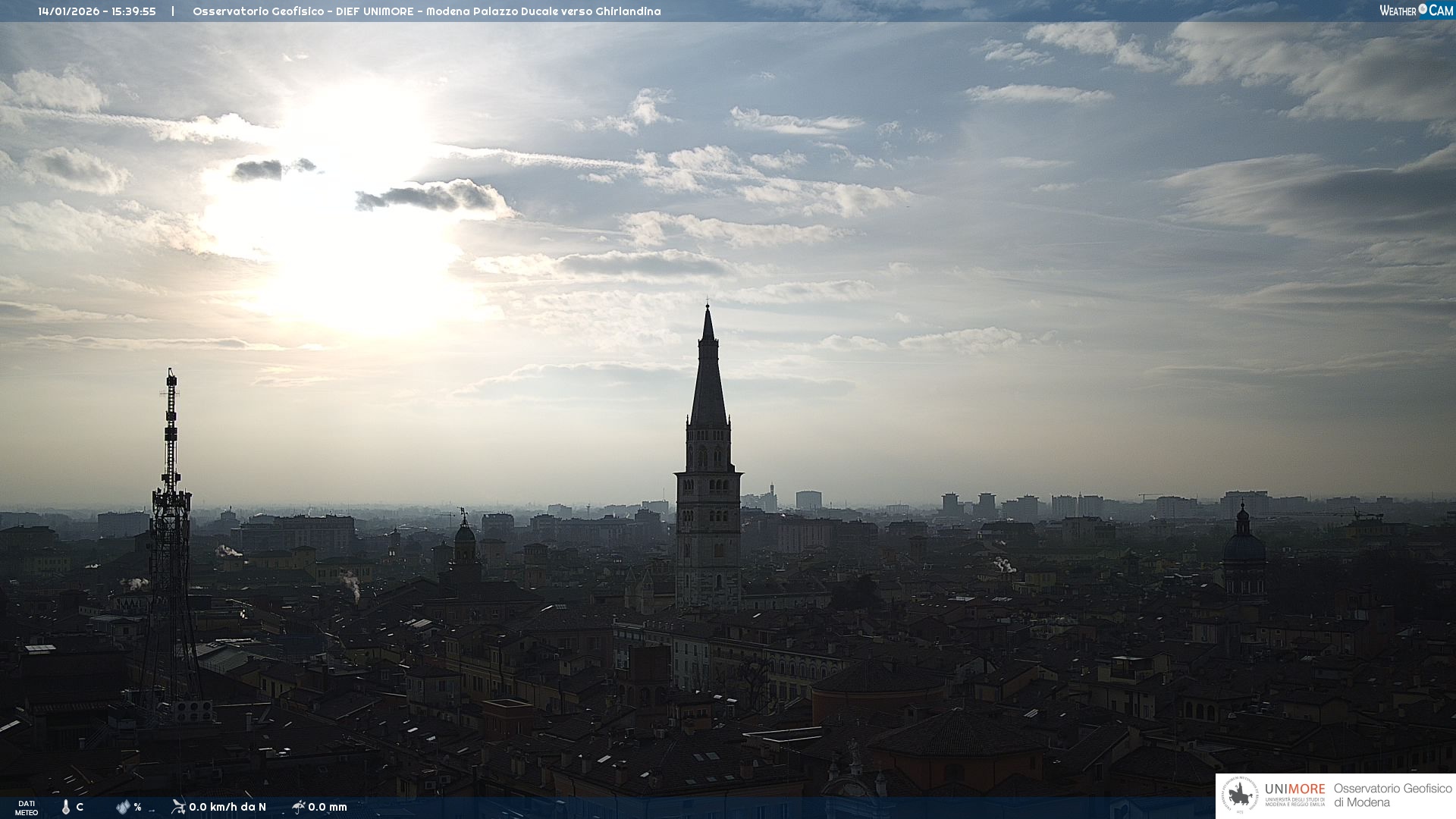Click the 0.0 km/h da N reading
The height and width of the screenshot is (819, 1456).
tap(227, 807)
